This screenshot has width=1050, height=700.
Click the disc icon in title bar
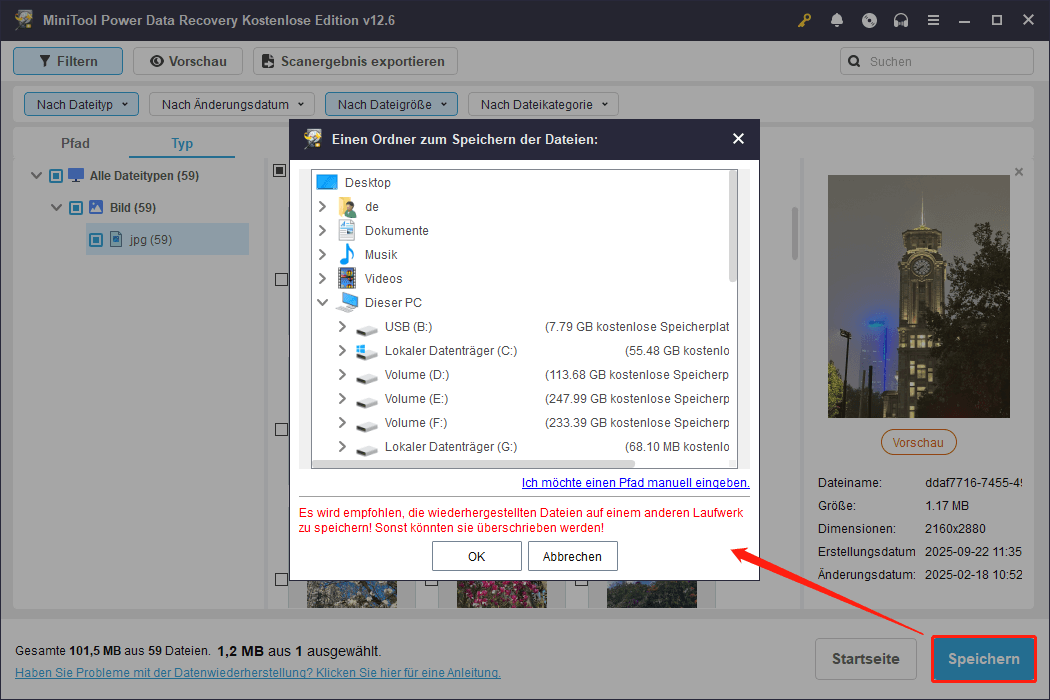tap(869, 20)
